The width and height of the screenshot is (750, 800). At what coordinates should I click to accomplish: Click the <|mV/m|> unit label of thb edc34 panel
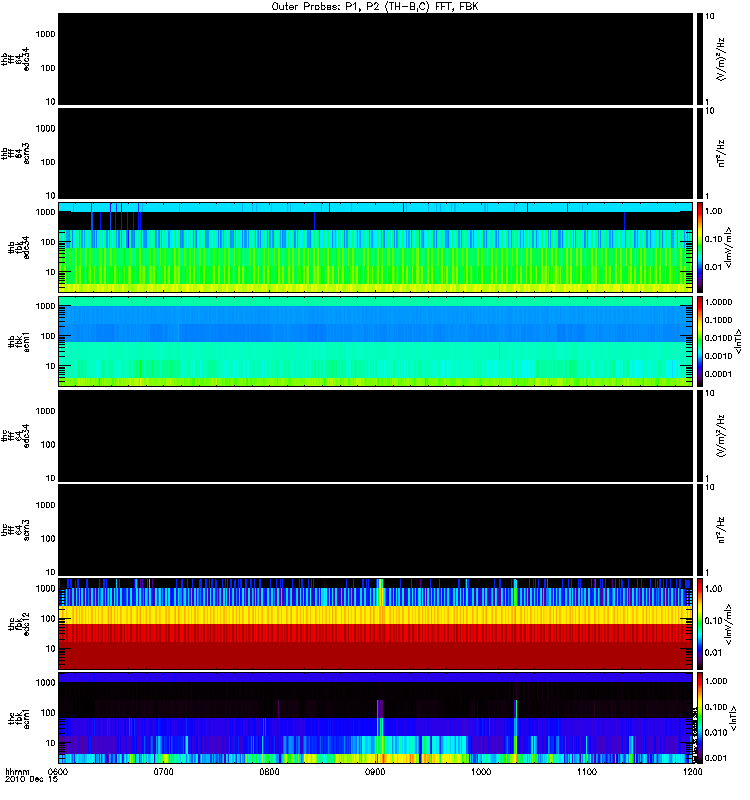click(728, 247)
